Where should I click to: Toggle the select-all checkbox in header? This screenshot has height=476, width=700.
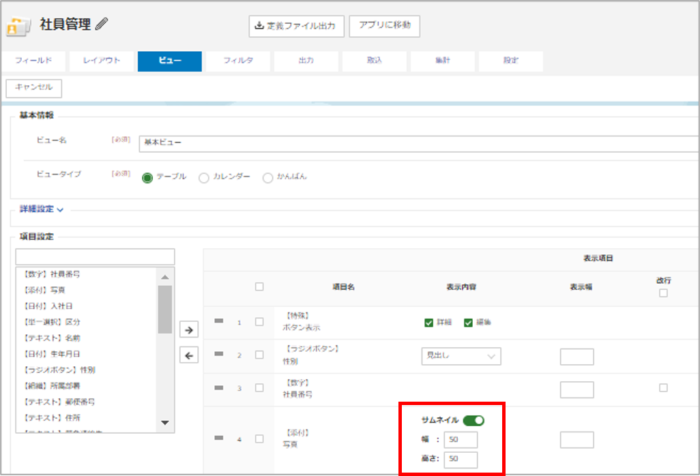point(259,287)
